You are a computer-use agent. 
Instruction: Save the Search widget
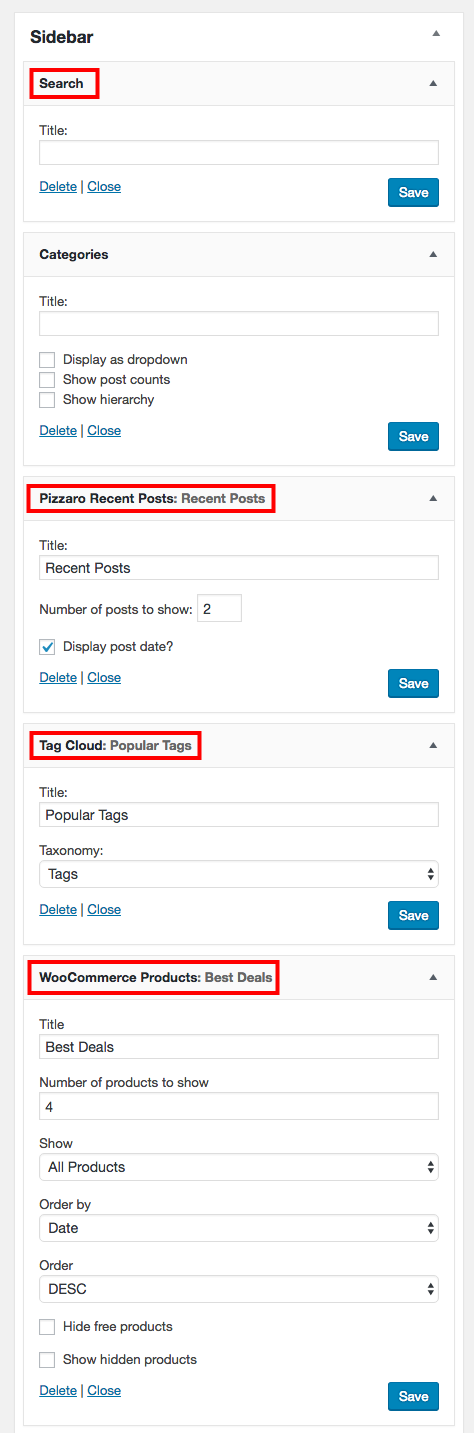pyautogui.click(x=413, y=192)
